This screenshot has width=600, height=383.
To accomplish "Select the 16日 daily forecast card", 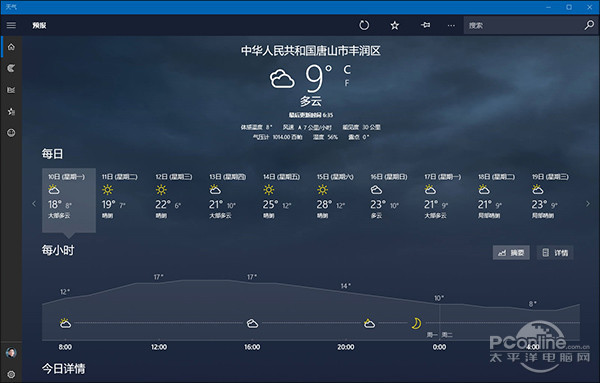I will (391, 200).
